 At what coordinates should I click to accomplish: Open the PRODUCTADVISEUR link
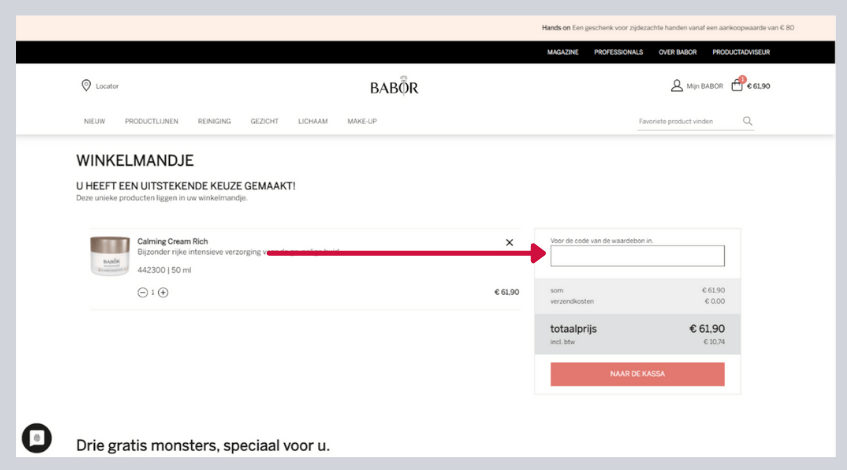coord(741,52)
